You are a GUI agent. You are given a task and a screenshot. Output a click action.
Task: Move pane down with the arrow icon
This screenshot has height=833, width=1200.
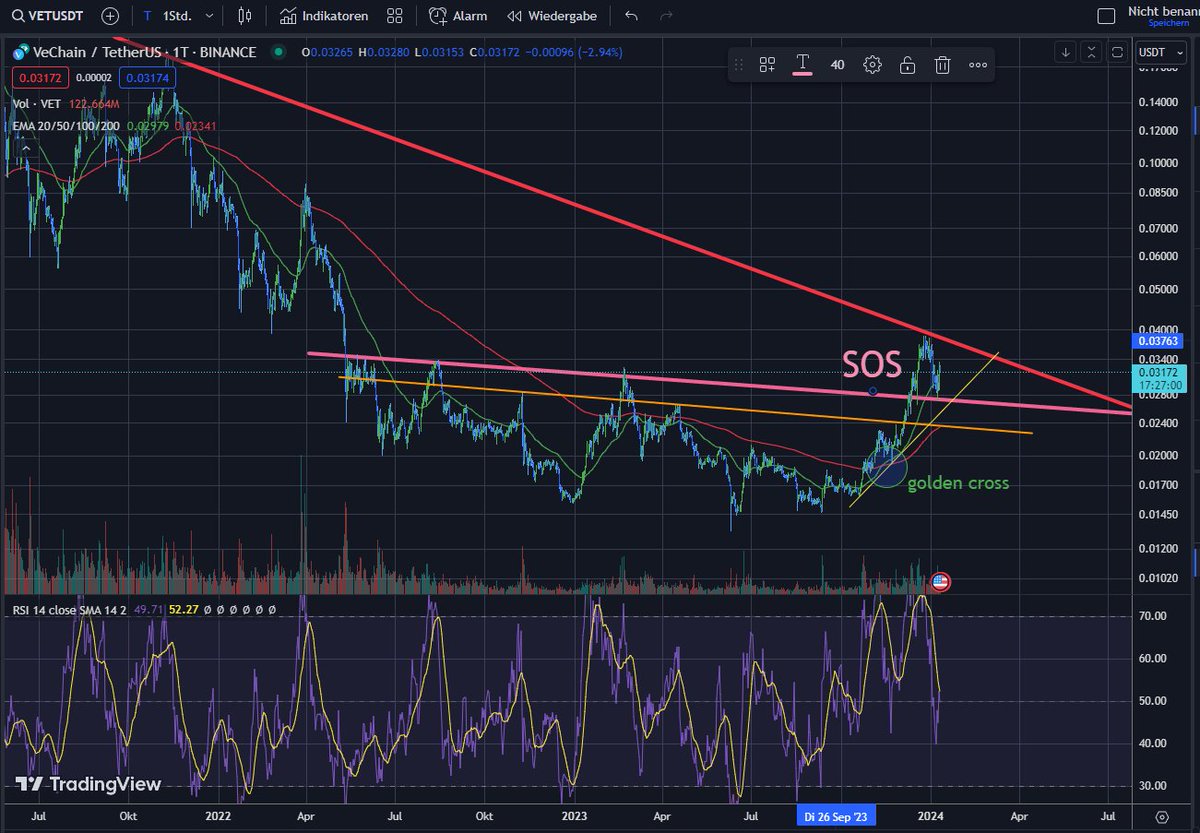tap(1066, 52)
